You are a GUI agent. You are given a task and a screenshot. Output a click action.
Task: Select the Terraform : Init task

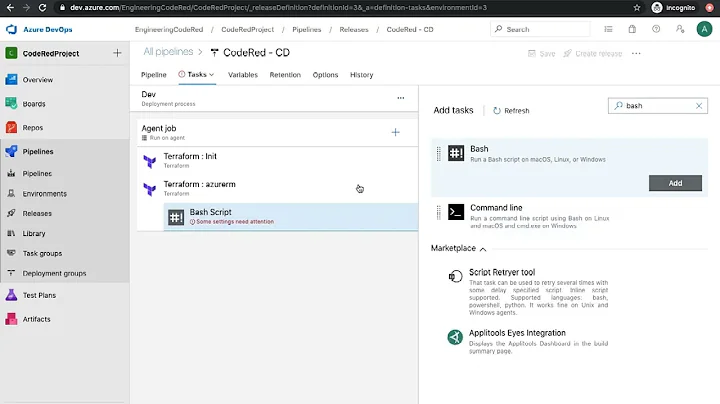(277, 161)
